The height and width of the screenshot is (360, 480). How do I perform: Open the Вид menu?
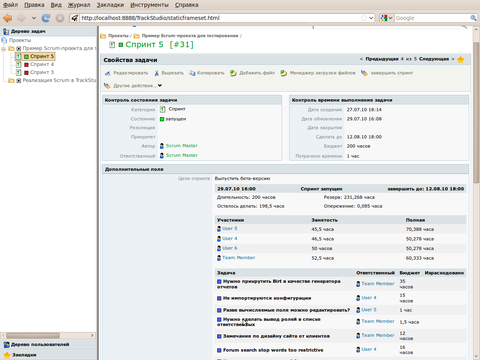(56, 5)
